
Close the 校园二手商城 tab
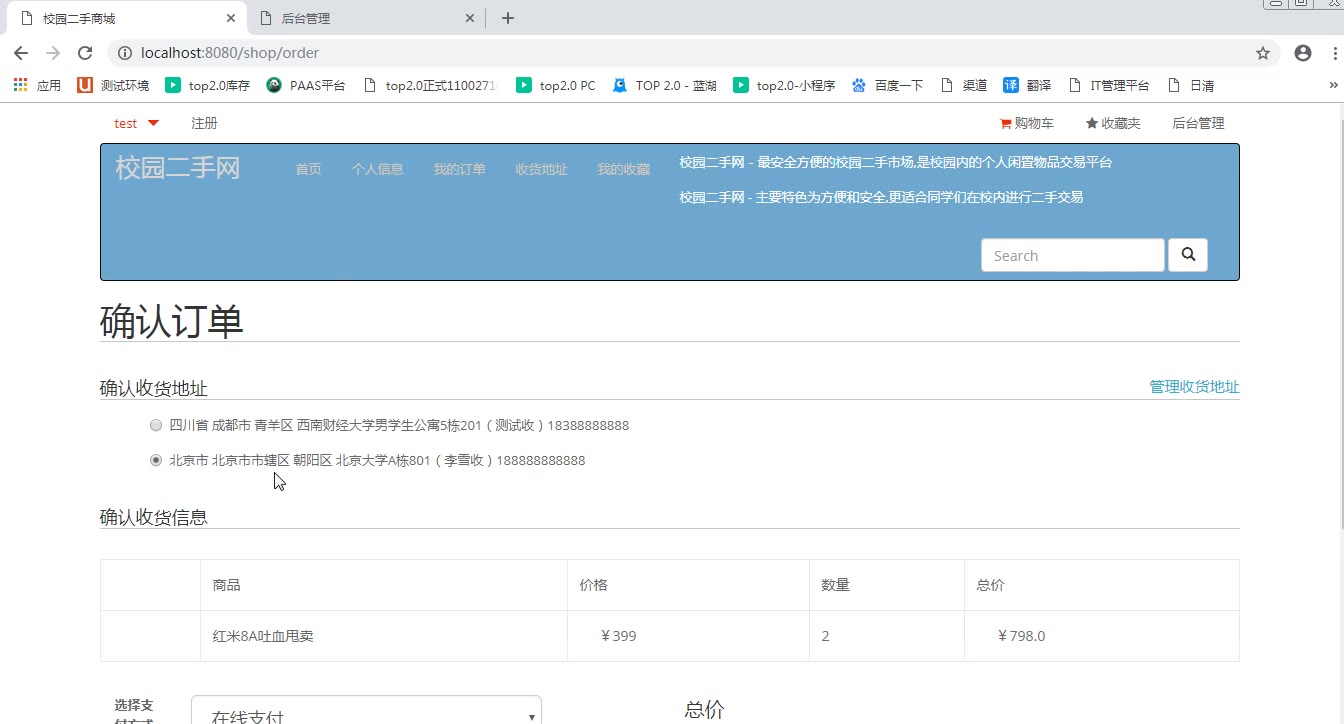click(x=231, y=18)
